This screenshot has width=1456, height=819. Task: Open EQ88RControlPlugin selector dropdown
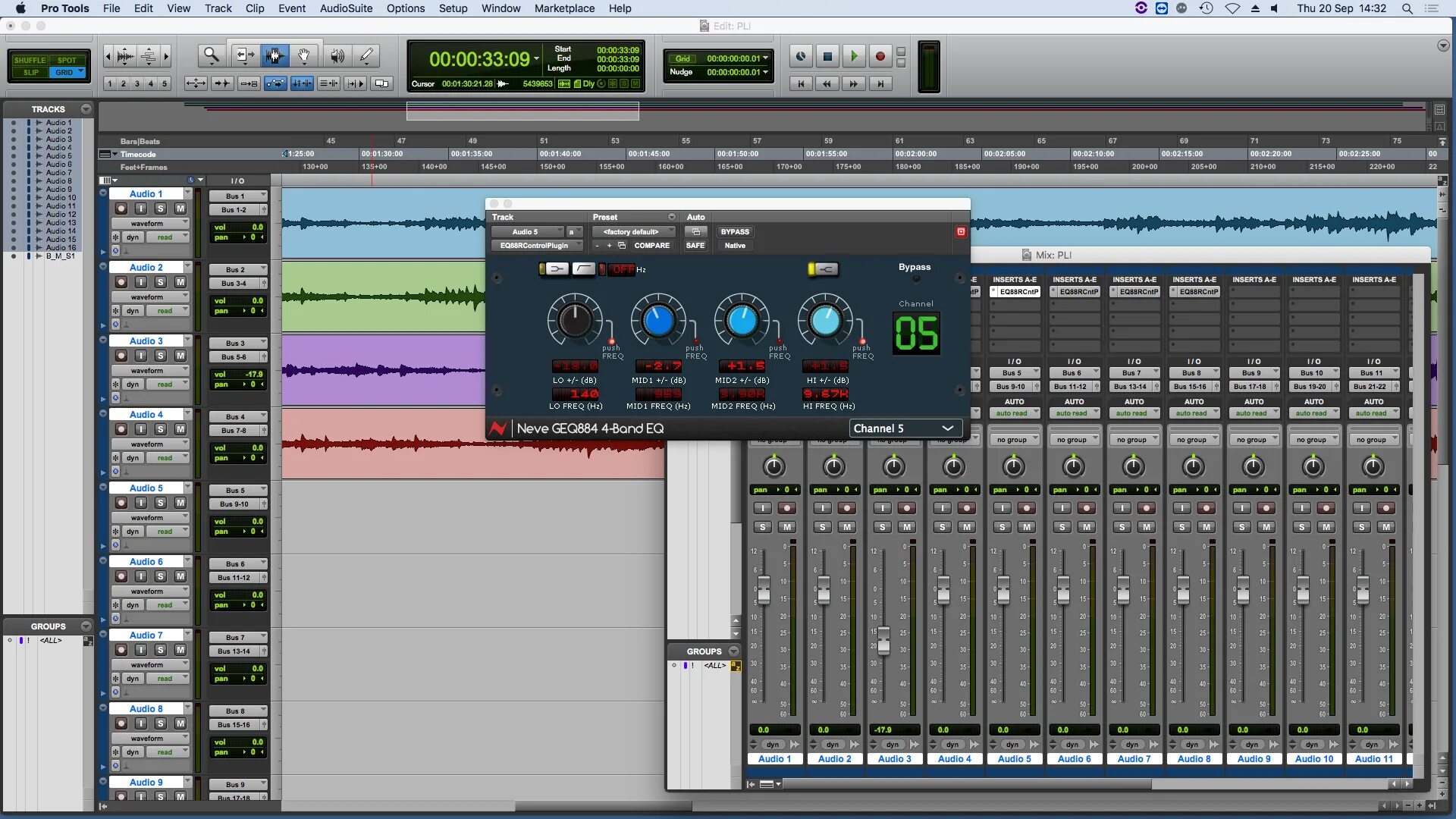[538, 245]
